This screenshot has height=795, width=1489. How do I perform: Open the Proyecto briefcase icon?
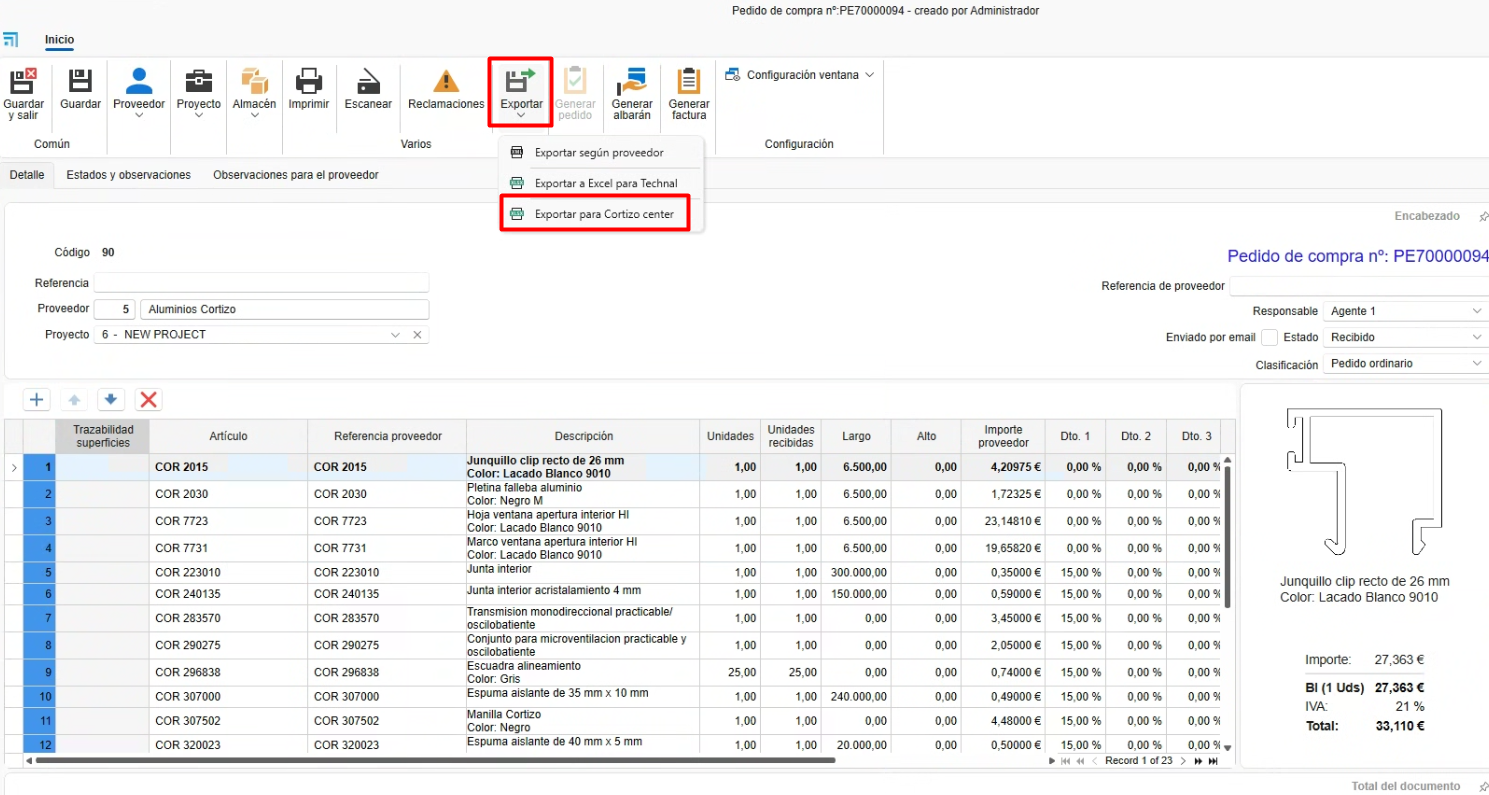click(199, 81)
